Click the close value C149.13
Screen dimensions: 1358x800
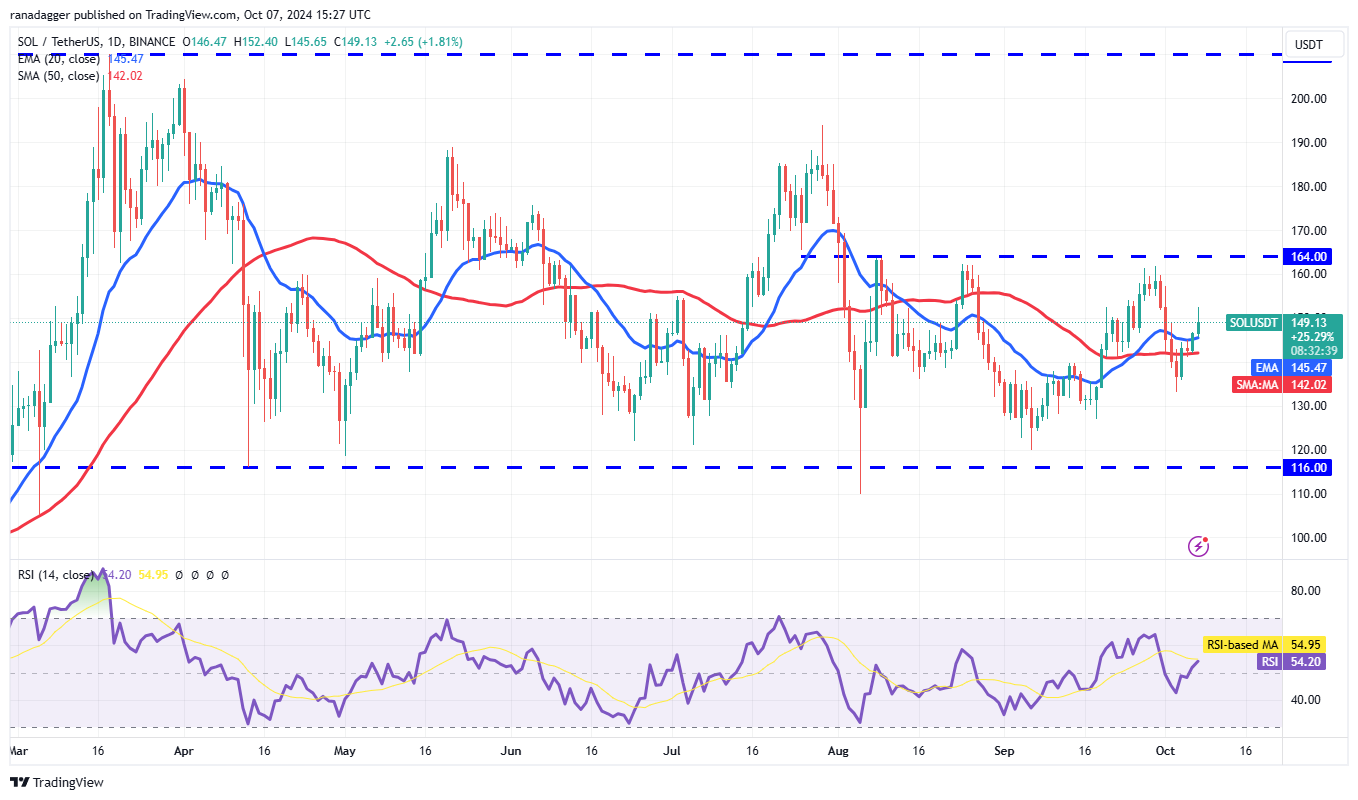coord(357,43)
